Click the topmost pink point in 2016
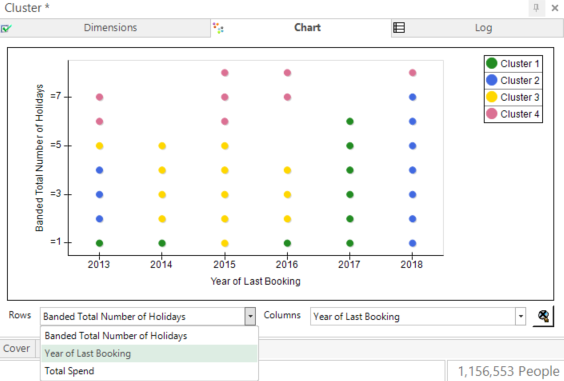Viewport: 564px width, 381px height. point(287,73)
